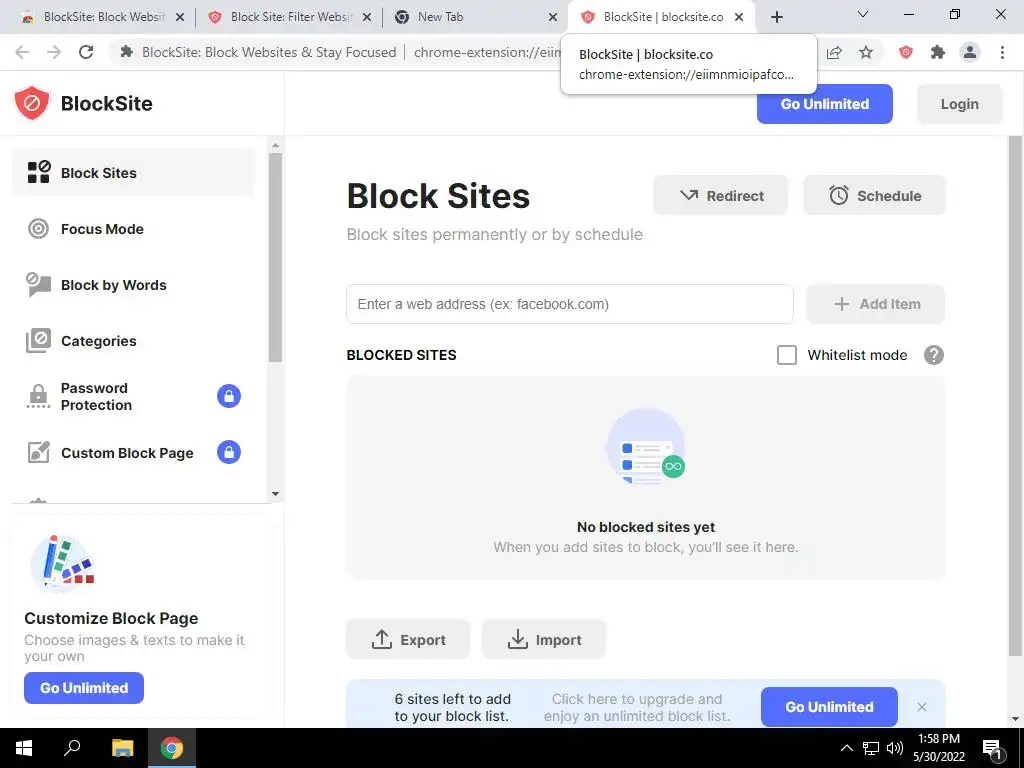1024x768 pixels.
Task: Click the main page vertical scrollbar
Action: tap(1015, 396)
